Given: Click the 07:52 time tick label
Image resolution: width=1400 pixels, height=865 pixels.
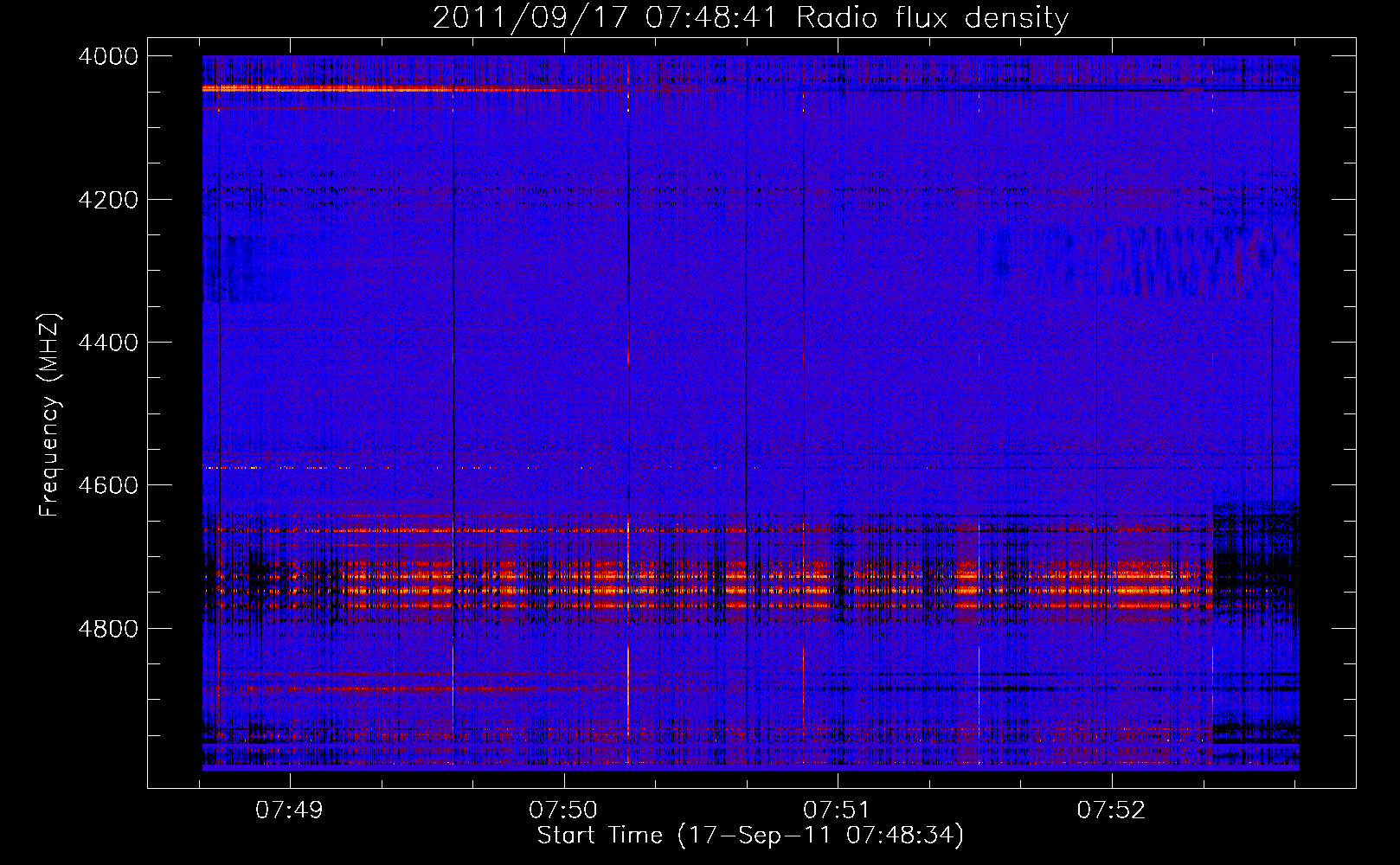Looking at the screenshot, I should [x=1111, y=811].
